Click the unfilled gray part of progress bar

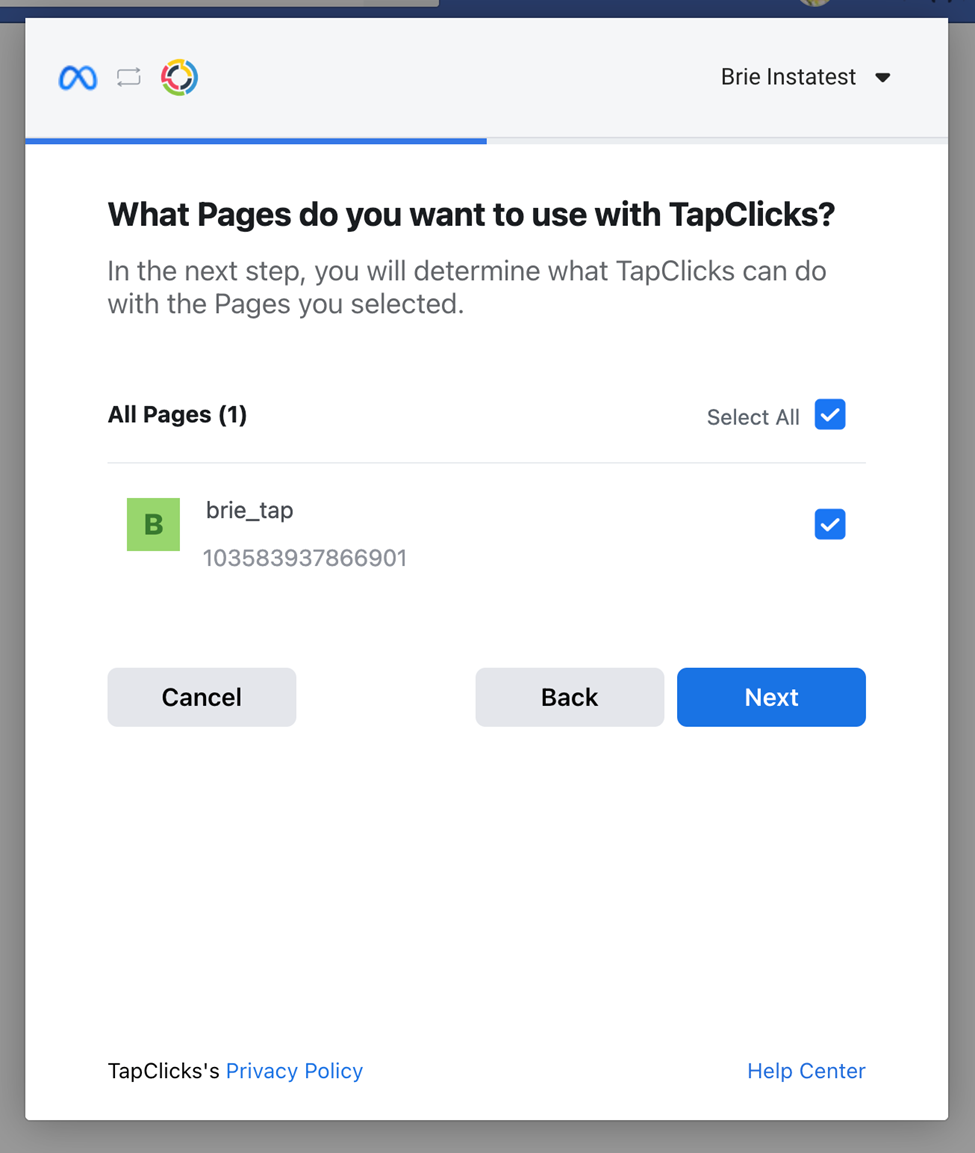[717, 140]
